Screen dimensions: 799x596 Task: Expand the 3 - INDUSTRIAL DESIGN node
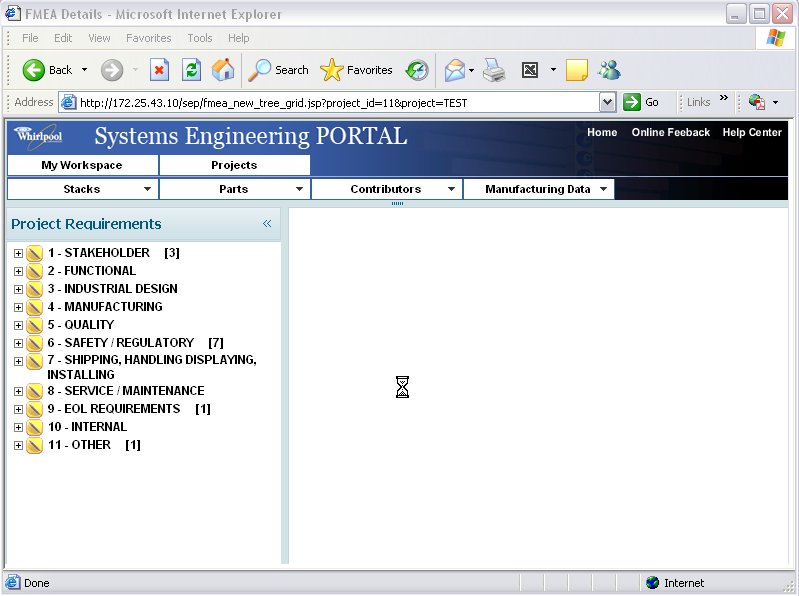[x=18, y=289]
